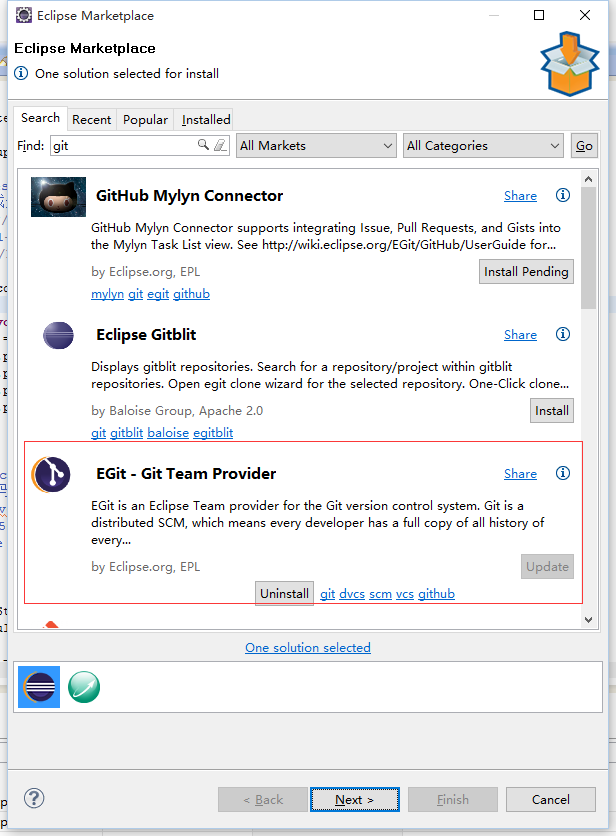The width and height of the screenshot is (616, 836).
Task: Click the git tag beside Uninstall button
Action: 327,594
